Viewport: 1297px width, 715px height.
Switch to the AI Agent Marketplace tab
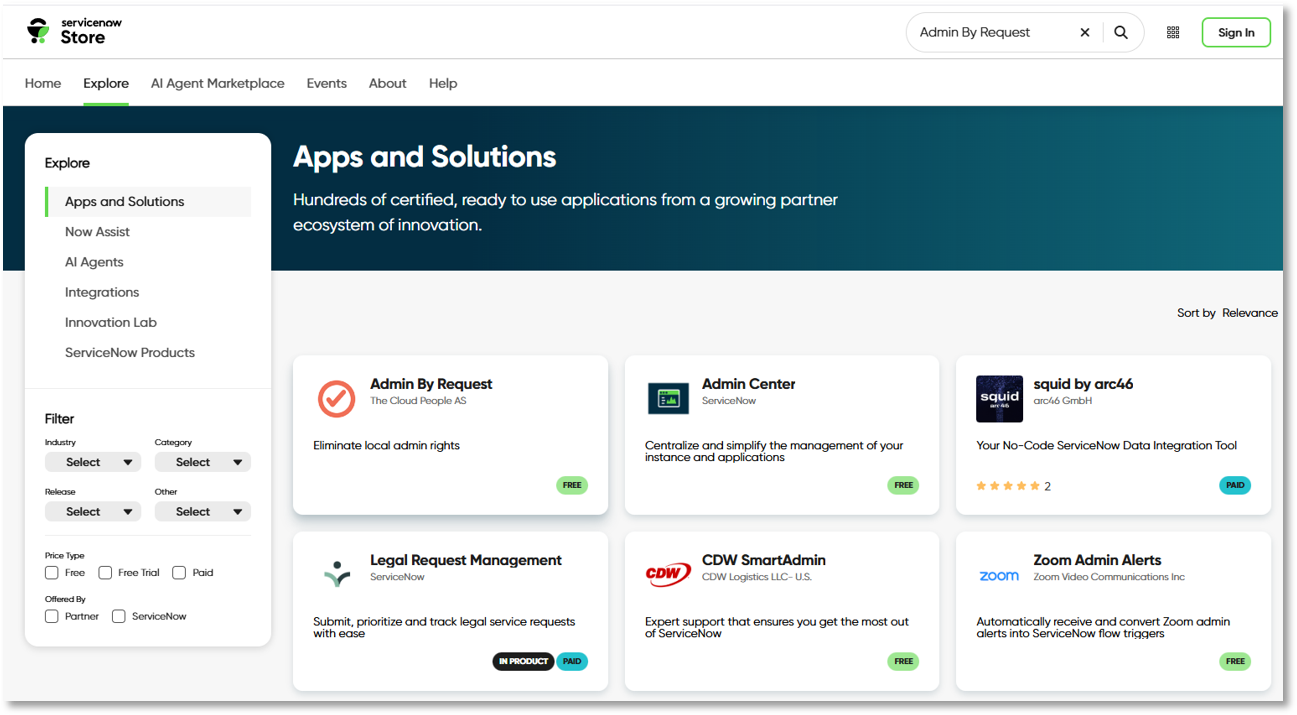coord(217,84)
